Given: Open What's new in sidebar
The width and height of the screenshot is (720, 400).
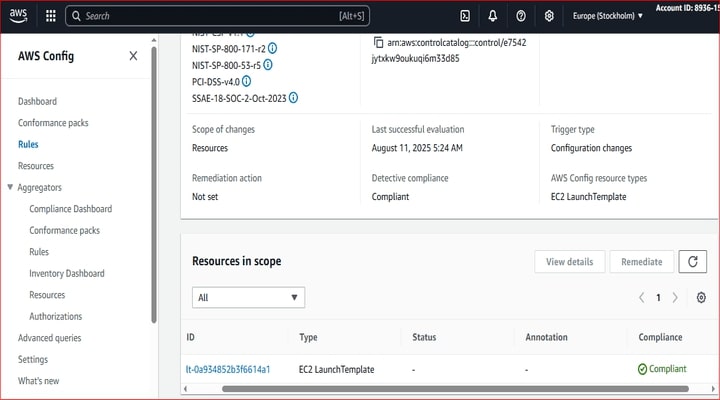Looking at the screenshot, I should 38,381.
